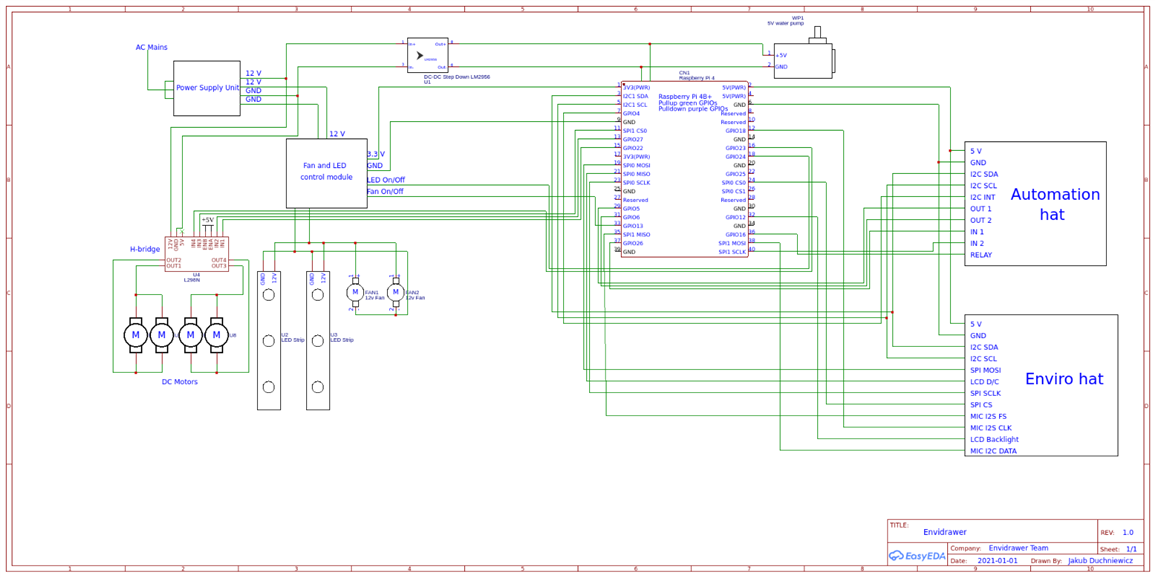The image size is (1155, 578).
Task: Select the Raspberry Pi 4B+ header component
Action: (684, 169)
